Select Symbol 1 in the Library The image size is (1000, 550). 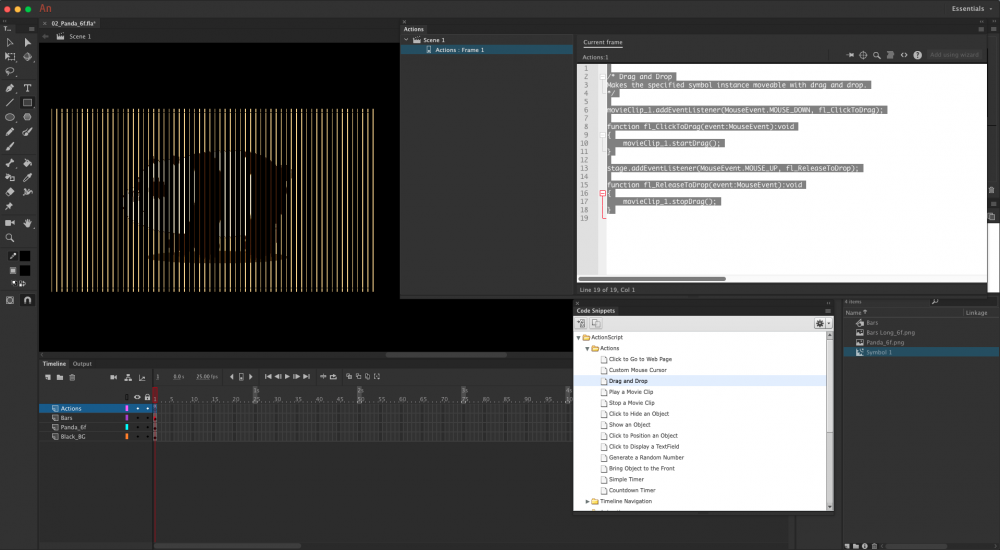879,352
